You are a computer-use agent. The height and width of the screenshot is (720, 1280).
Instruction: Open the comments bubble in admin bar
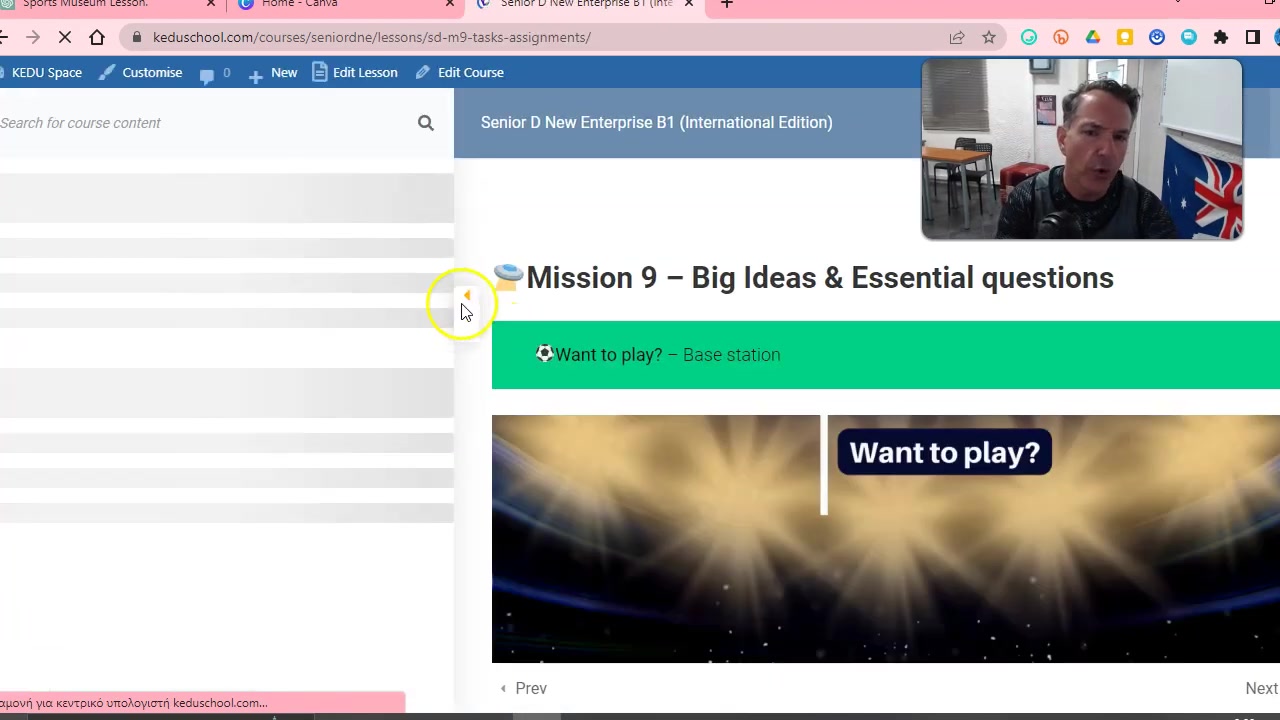(214, 73)
